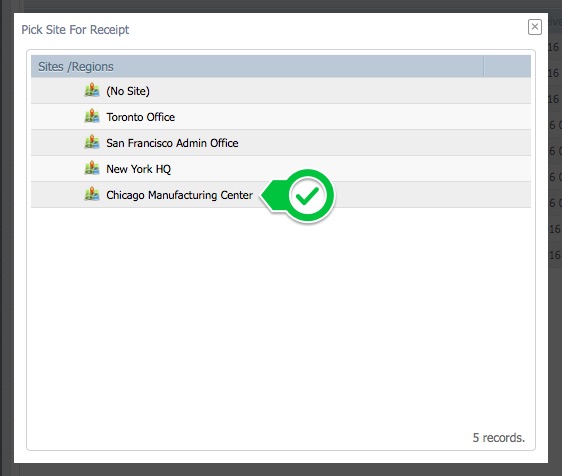
Task: Pick the New York HQ site
Action: (281, 169)
